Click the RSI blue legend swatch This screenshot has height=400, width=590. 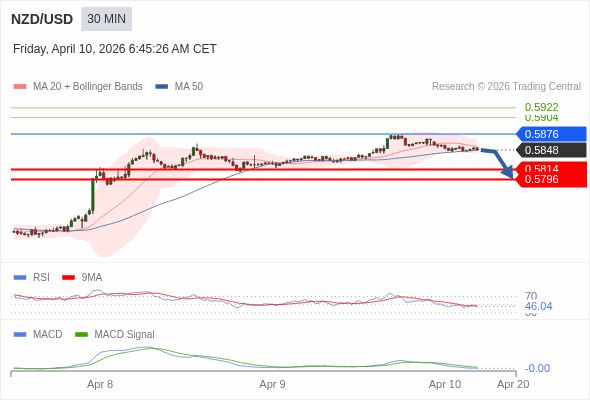click(20, 277)
